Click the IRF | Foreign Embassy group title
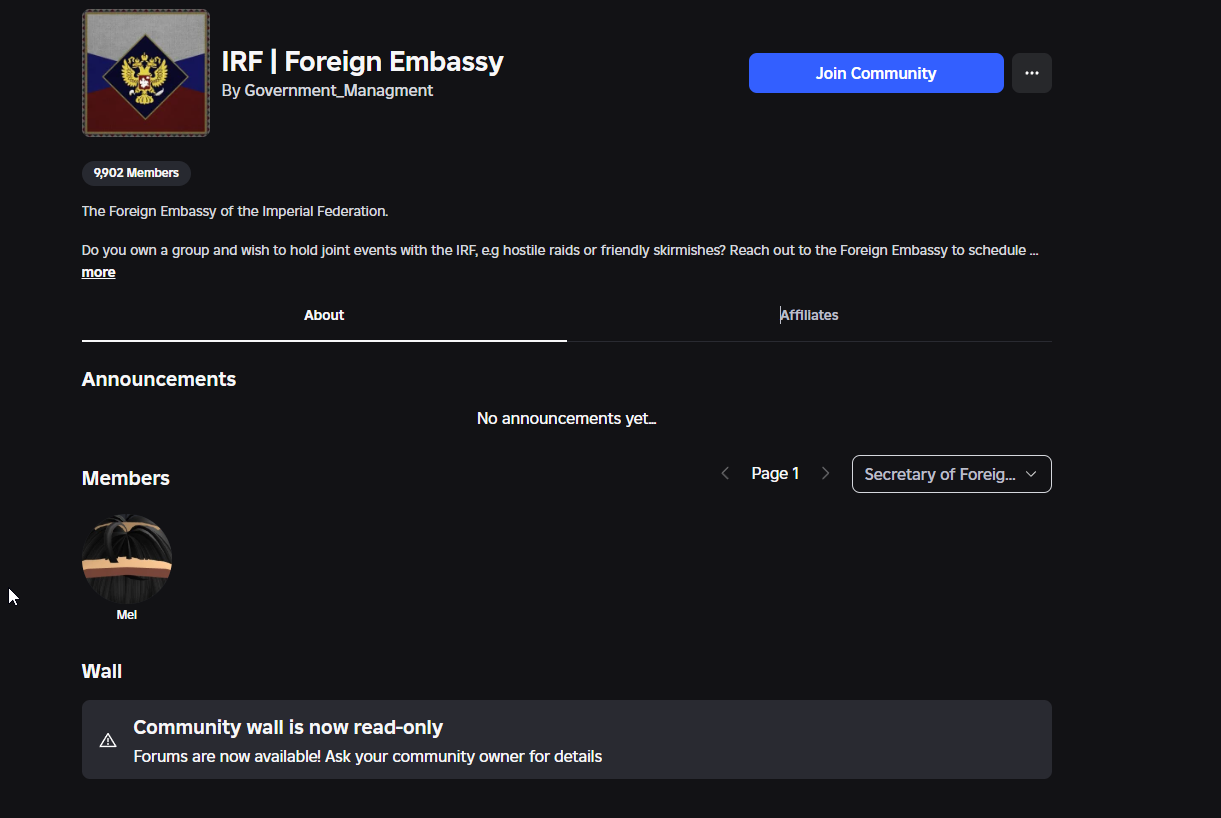The image size is (1221, 818). point(362,62)
